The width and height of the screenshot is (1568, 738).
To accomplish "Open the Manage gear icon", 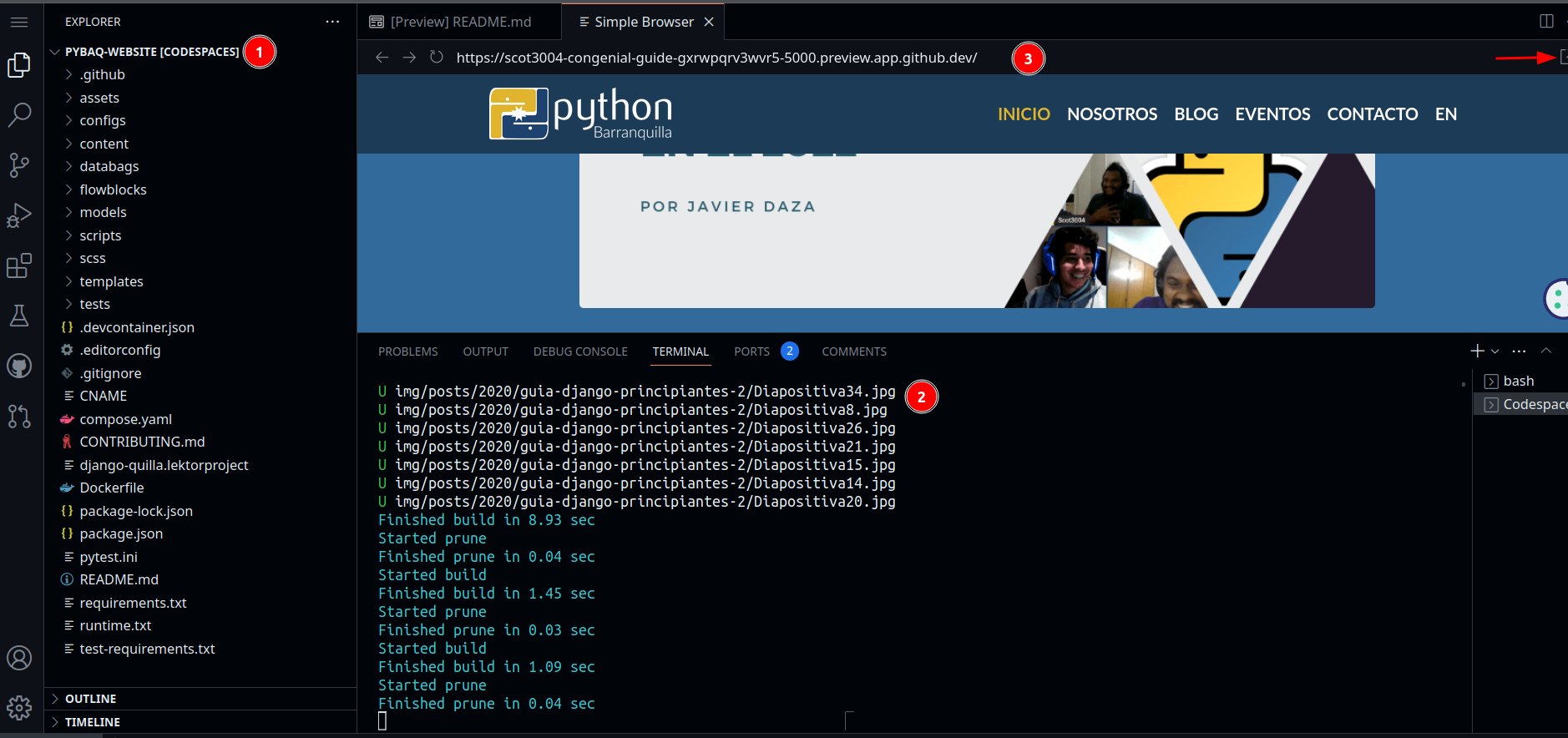I will tap(19, 708).
